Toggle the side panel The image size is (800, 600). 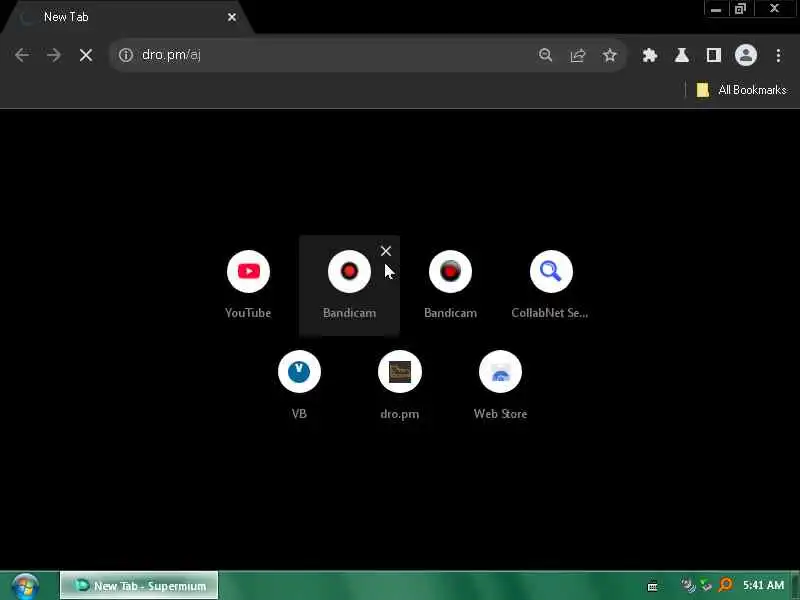click(x=714, y=55)
